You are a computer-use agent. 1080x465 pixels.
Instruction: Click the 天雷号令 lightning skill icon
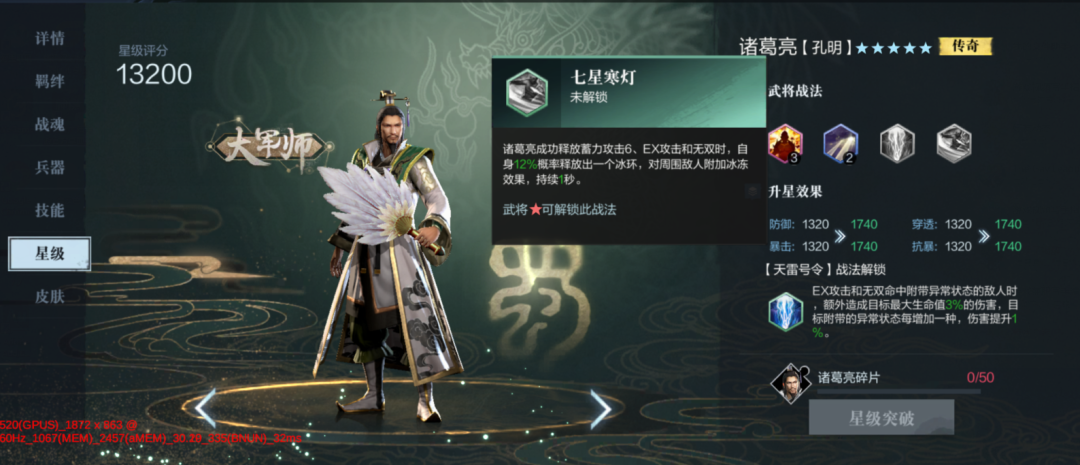tap(786, 311)
